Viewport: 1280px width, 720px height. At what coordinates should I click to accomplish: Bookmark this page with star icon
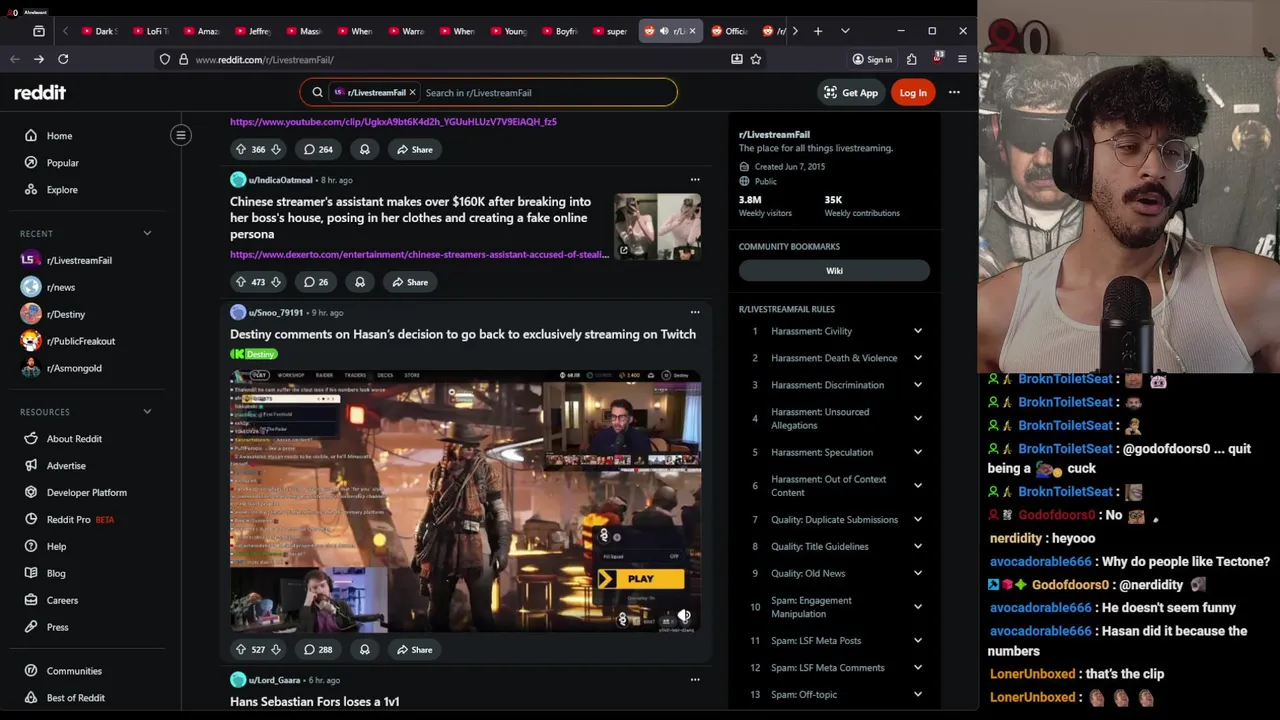pos(756,59)
